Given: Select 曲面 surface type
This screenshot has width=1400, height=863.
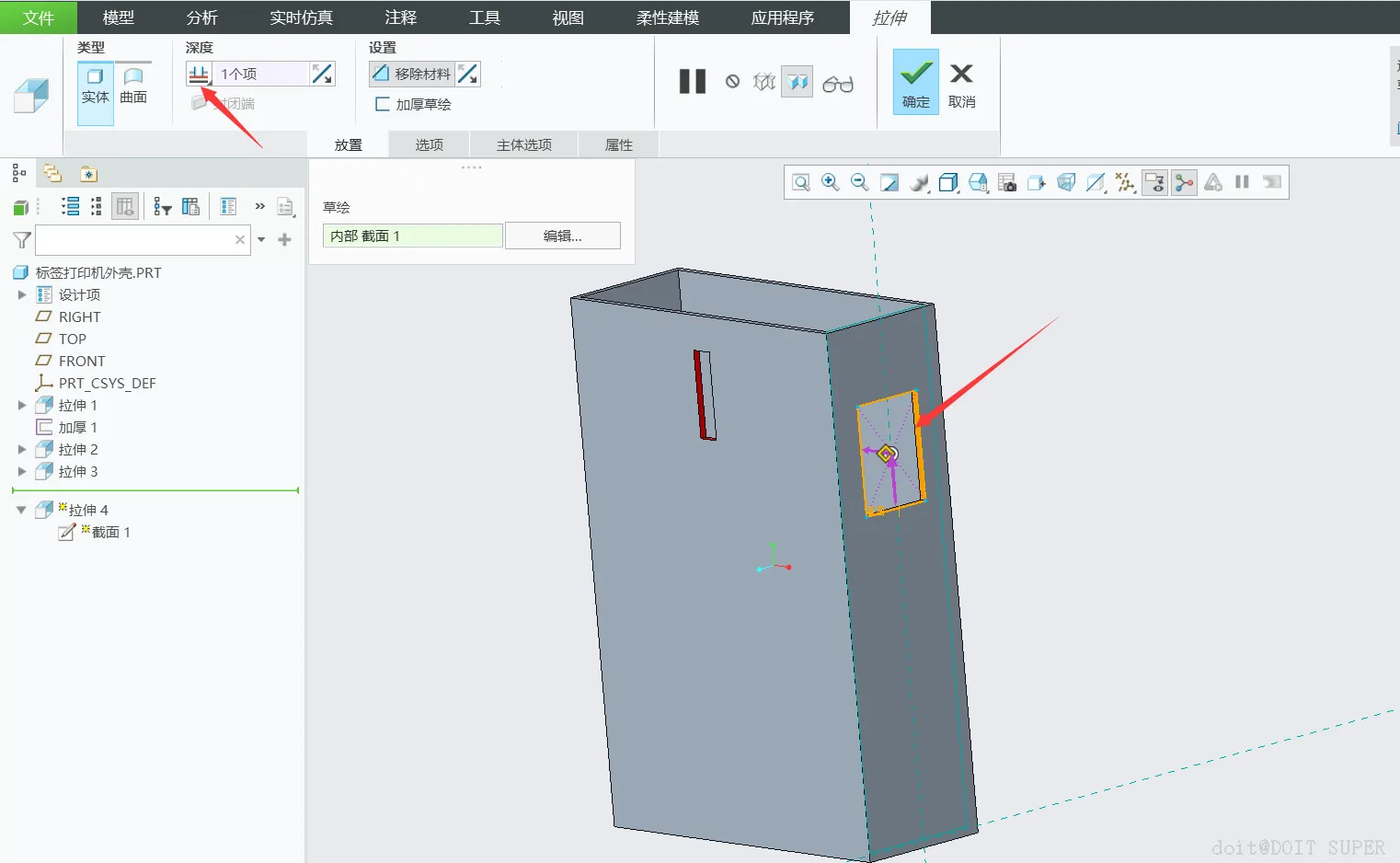Looking at the screenshot, I should (133, 86).
